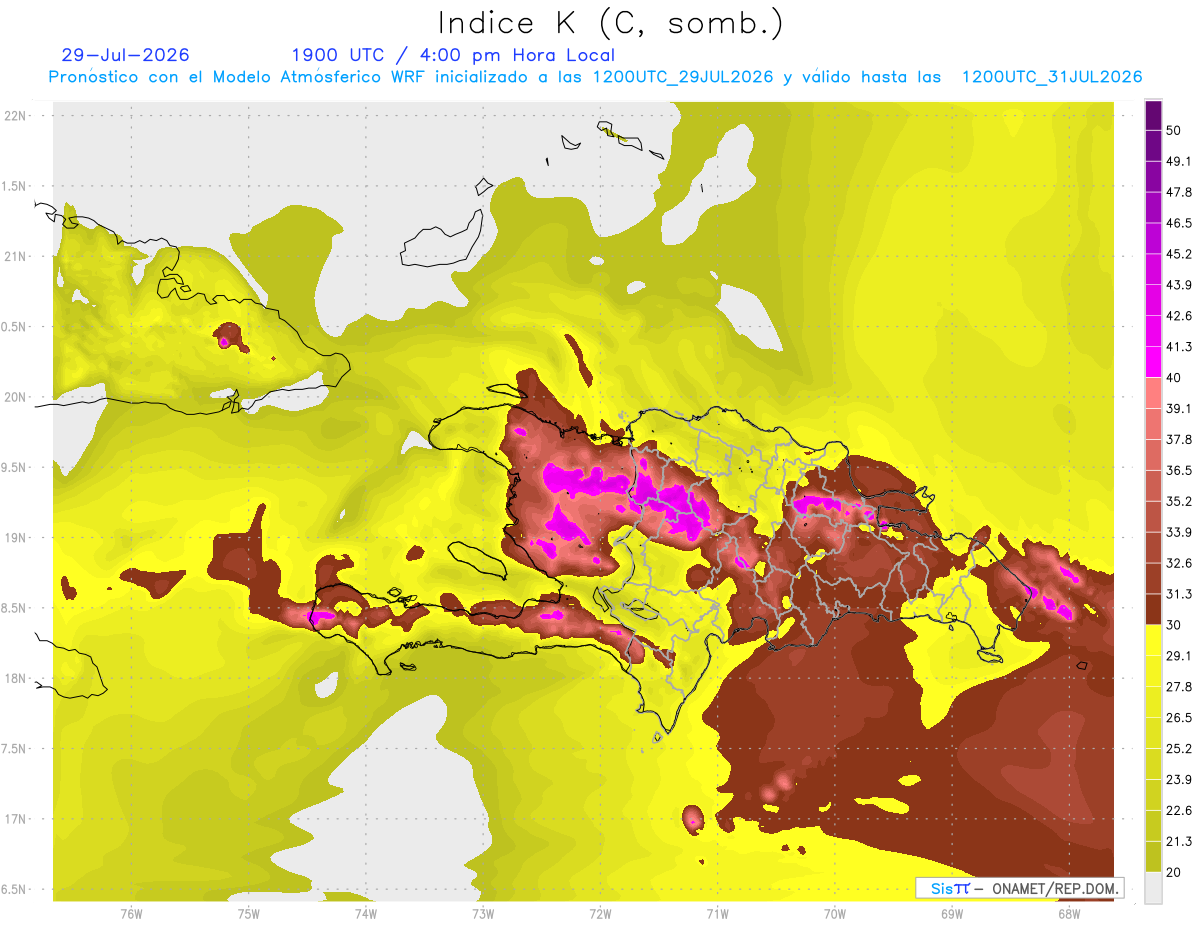
Task: Click the legend value '41.3'
Action: (x=1179, y=347)
